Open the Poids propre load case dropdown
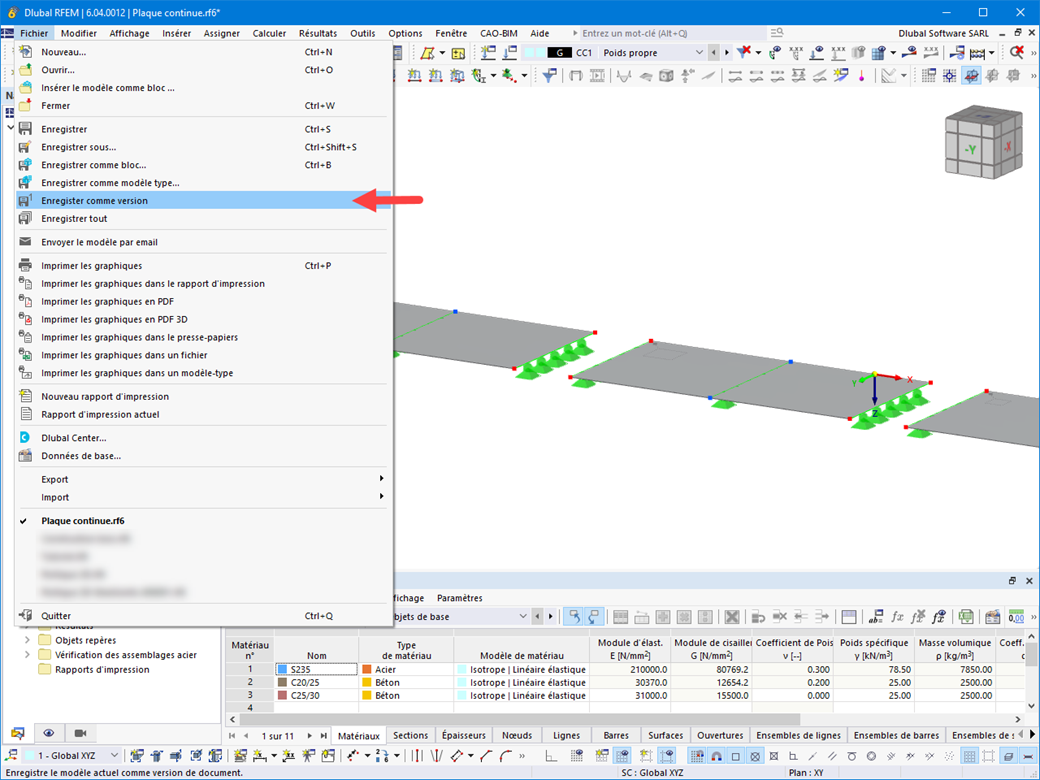This screenshot has height=780, width=1040. click(699, 52)
